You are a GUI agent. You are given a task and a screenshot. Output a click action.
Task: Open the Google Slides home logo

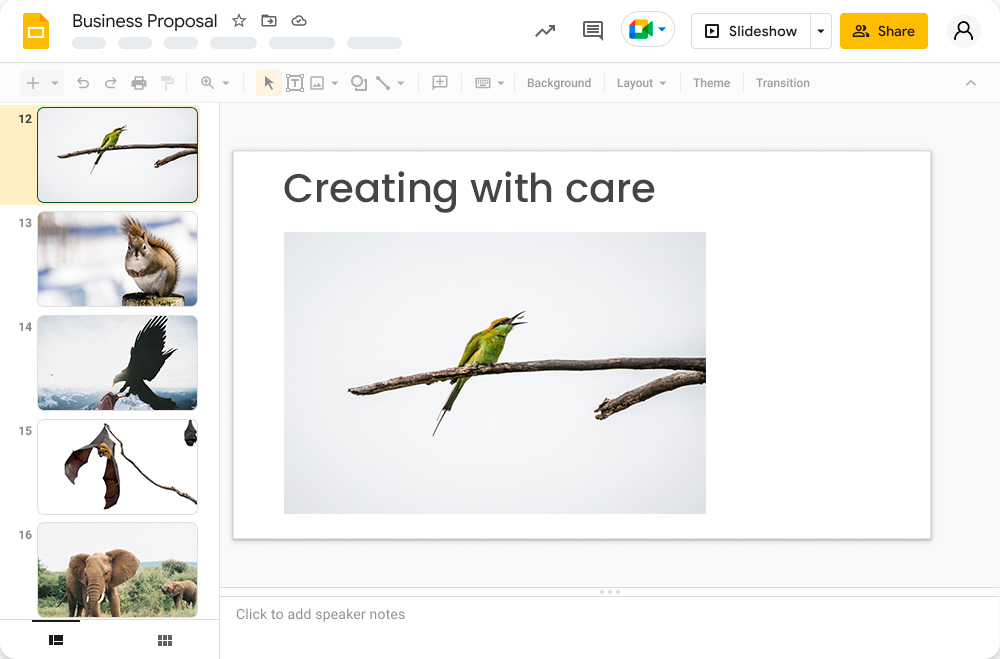36,31
